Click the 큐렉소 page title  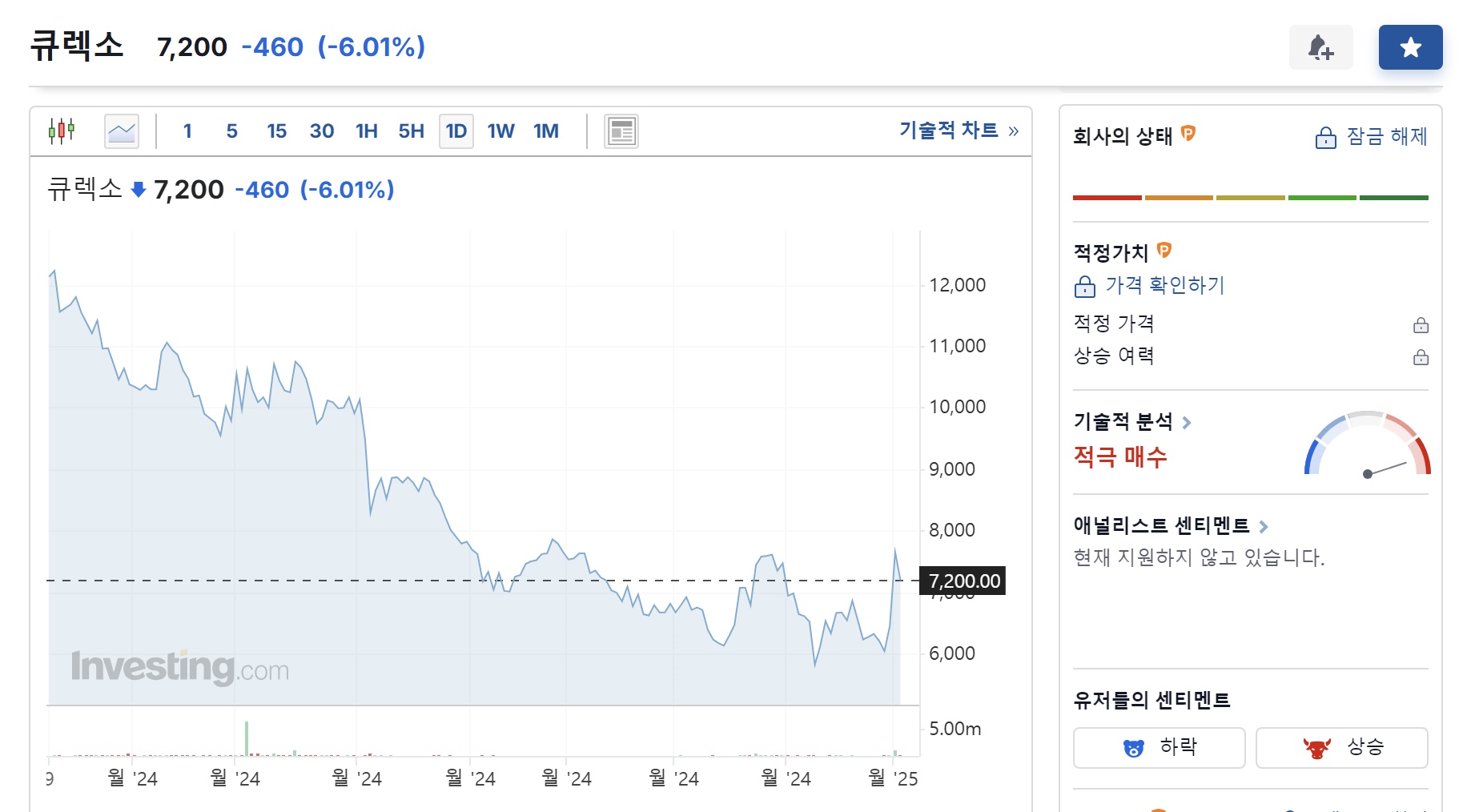point(77,45)
